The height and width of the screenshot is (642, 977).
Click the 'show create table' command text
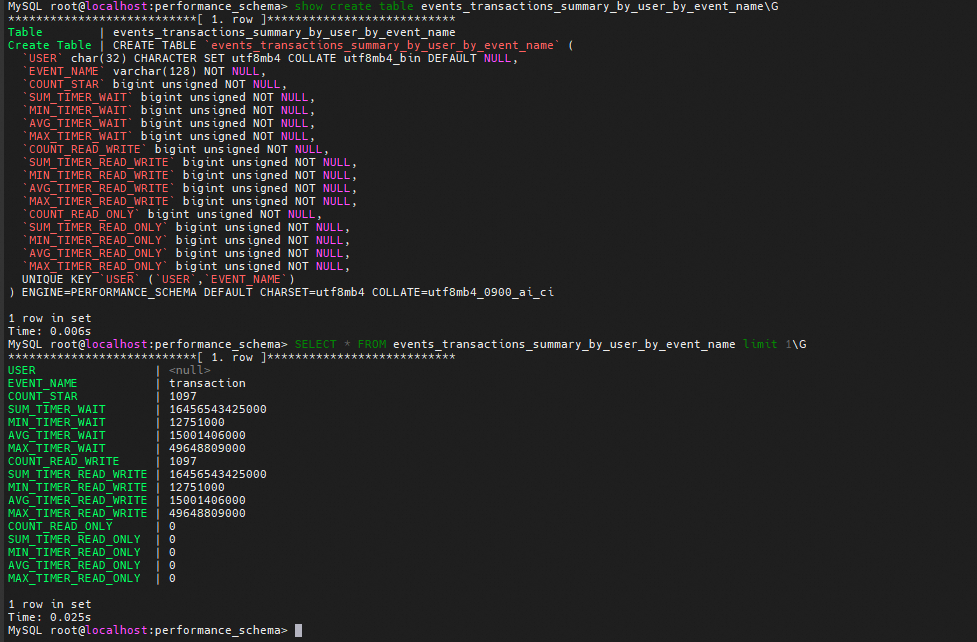coord(354,6)
